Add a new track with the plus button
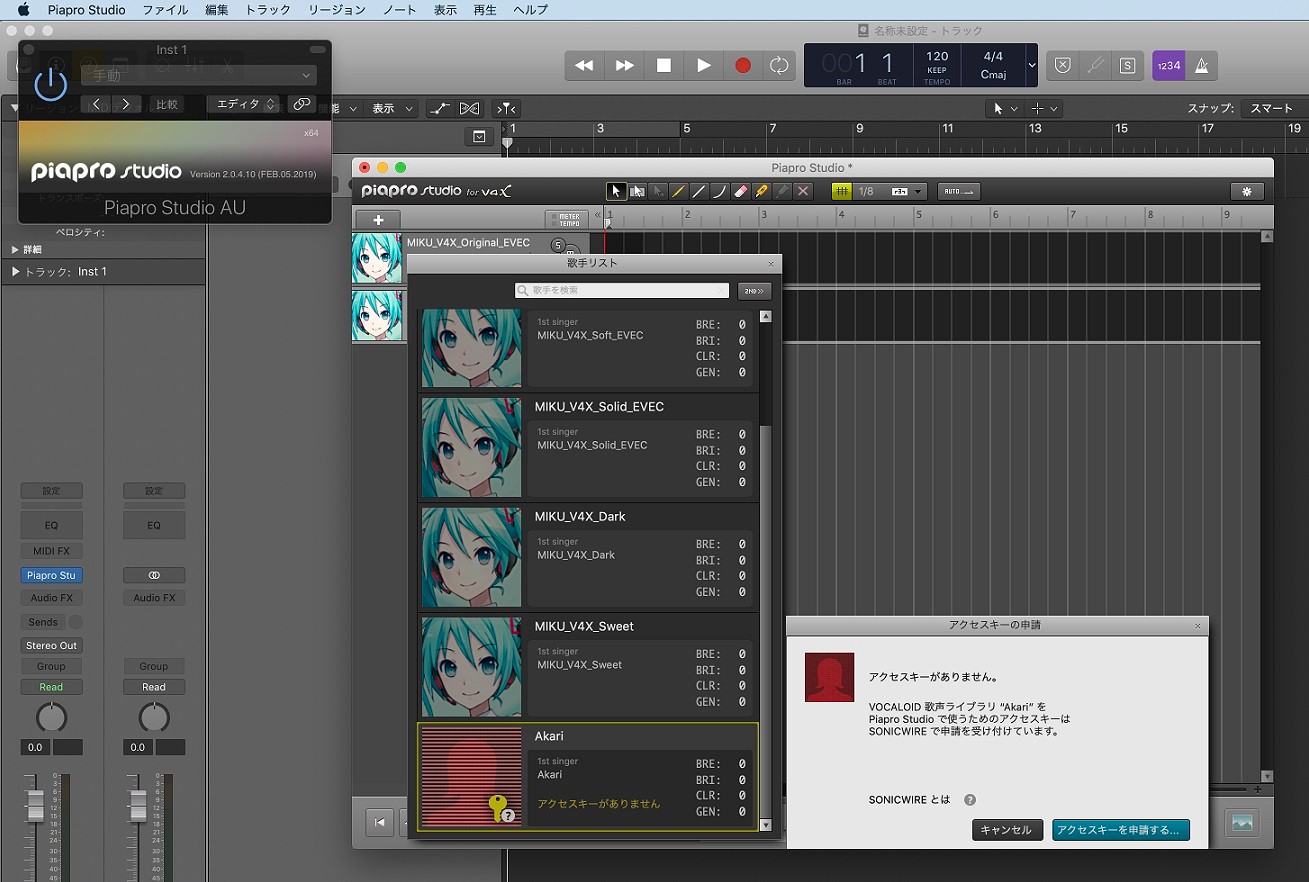This screenshot has width=1309, height=882. point(378,220)
